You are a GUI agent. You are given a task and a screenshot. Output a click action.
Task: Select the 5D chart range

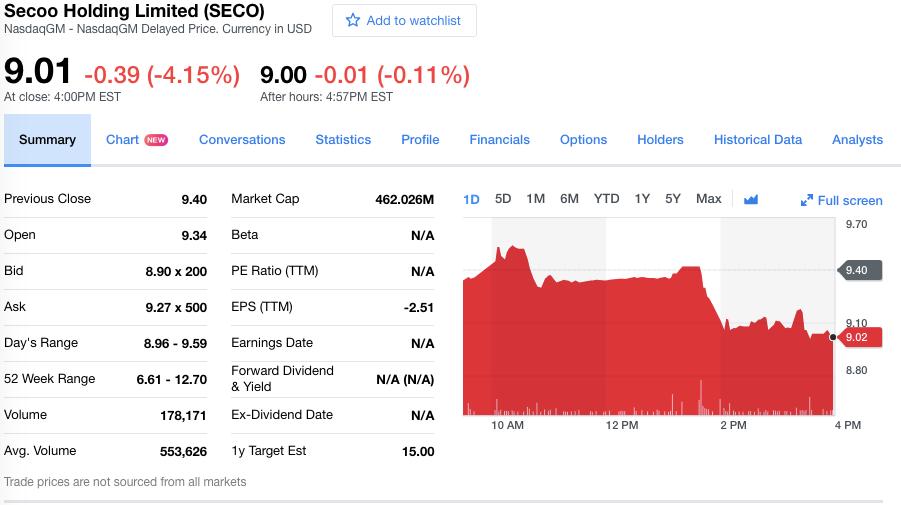(503, 199)
